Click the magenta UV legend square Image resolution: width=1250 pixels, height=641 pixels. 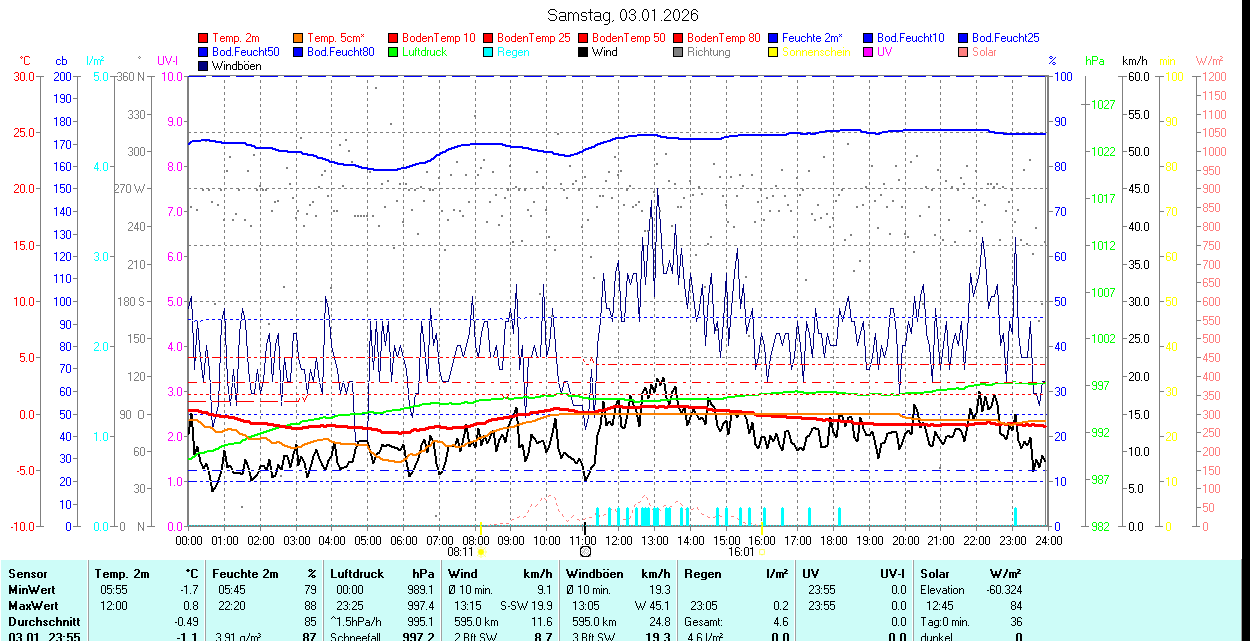[869, 52]
